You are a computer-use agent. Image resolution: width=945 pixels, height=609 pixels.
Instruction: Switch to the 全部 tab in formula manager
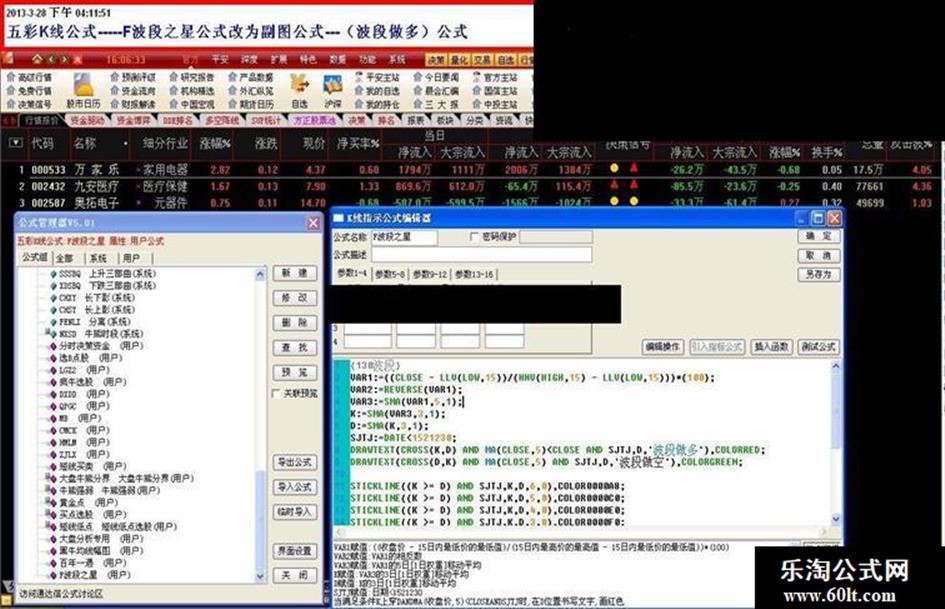pyautogui.click(x=65, y=258)
